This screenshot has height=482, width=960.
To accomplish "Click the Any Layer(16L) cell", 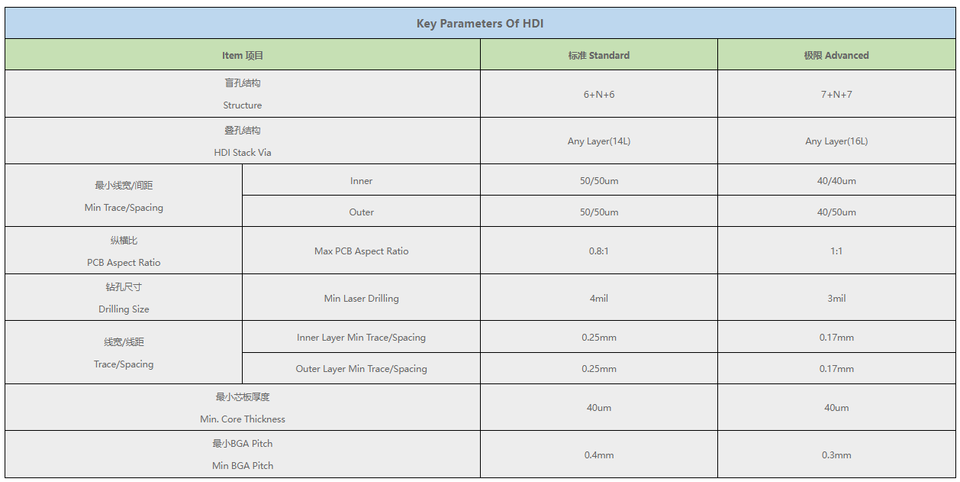I will (836, 141).
